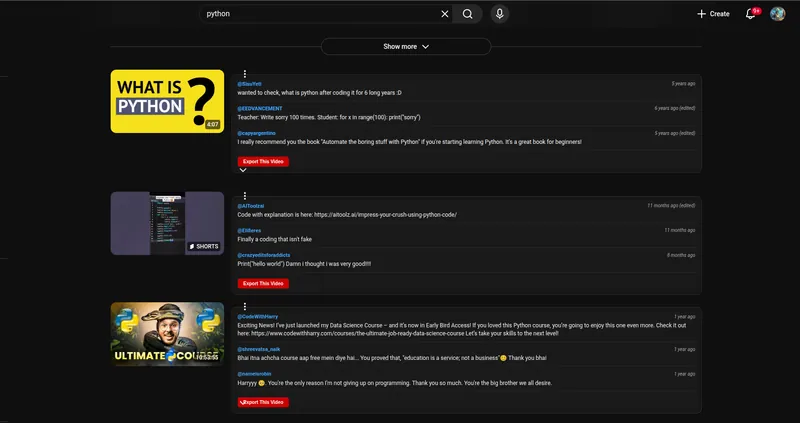The image size is (800, 423).
Task: Click the 4:07 duration badge on thumbnail
Action: (213, 125)
